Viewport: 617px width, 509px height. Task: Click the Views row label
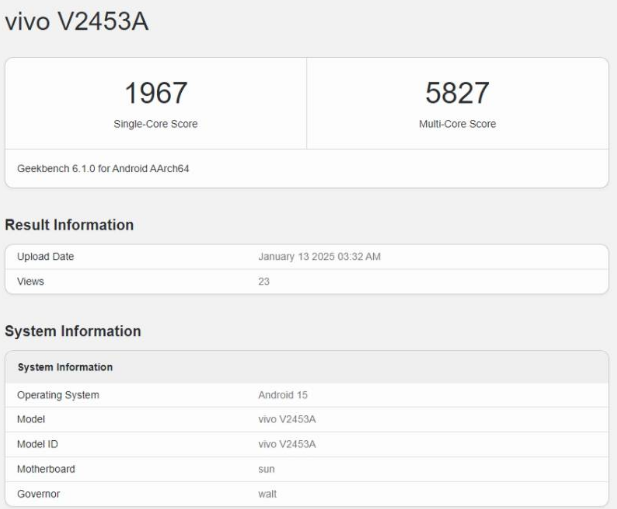[31, 282]
